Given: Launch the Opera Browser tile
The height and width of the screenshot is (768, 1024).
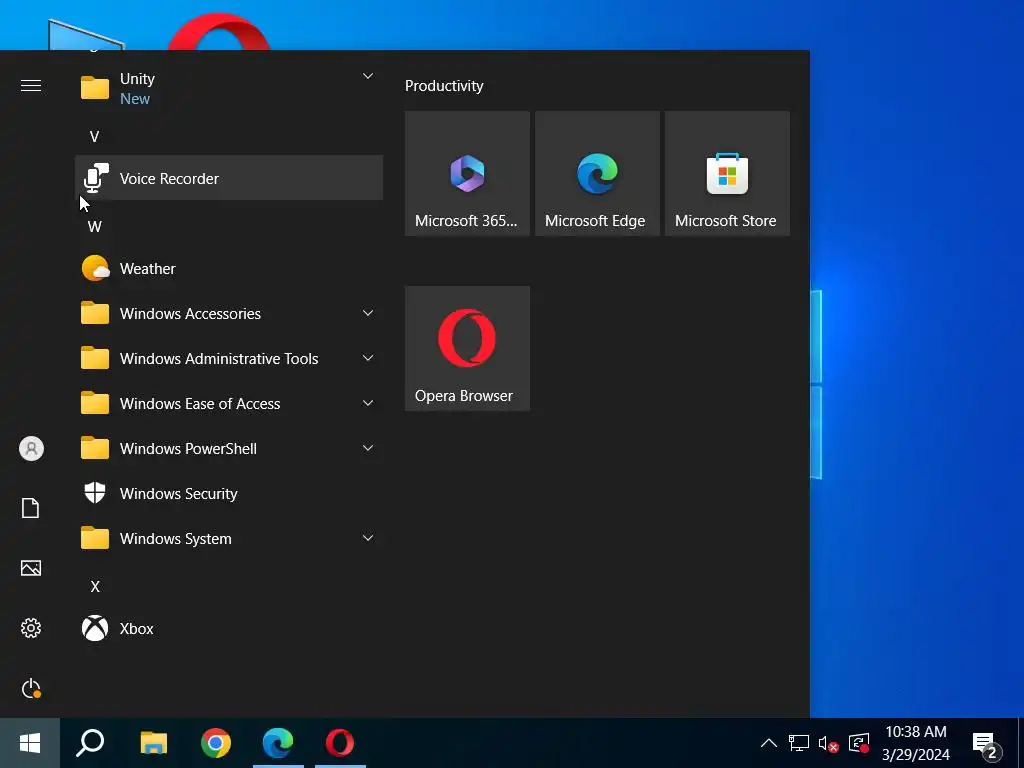Looking at the screenshot, I should coord(467,348).
